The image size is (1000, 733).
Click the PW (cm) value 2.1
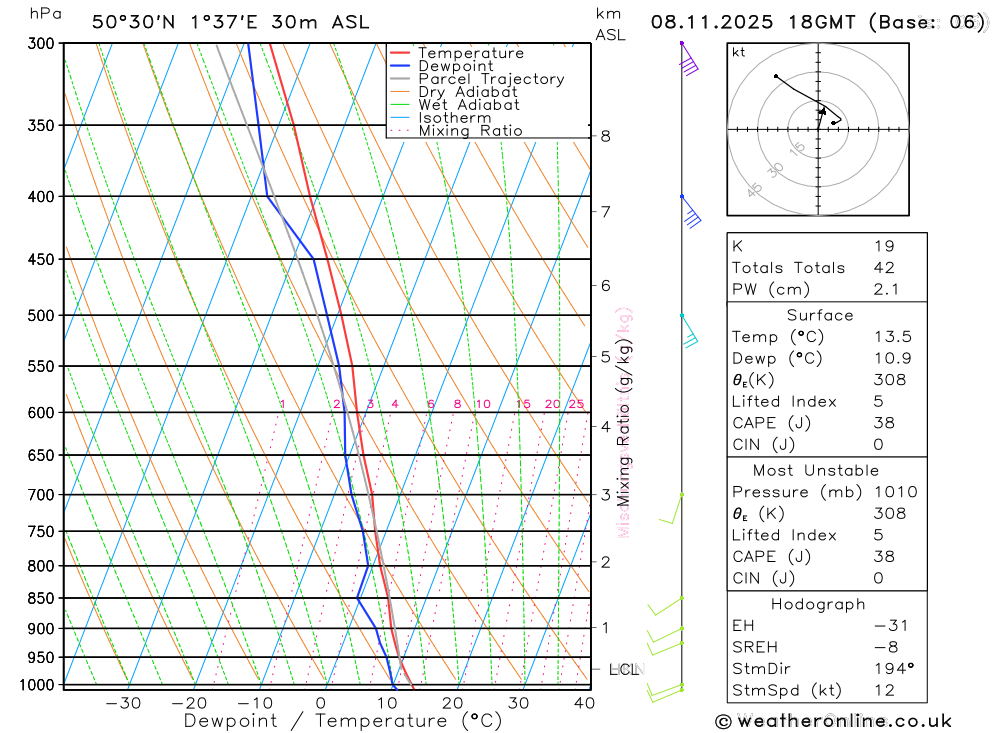[x=886, y=290]
